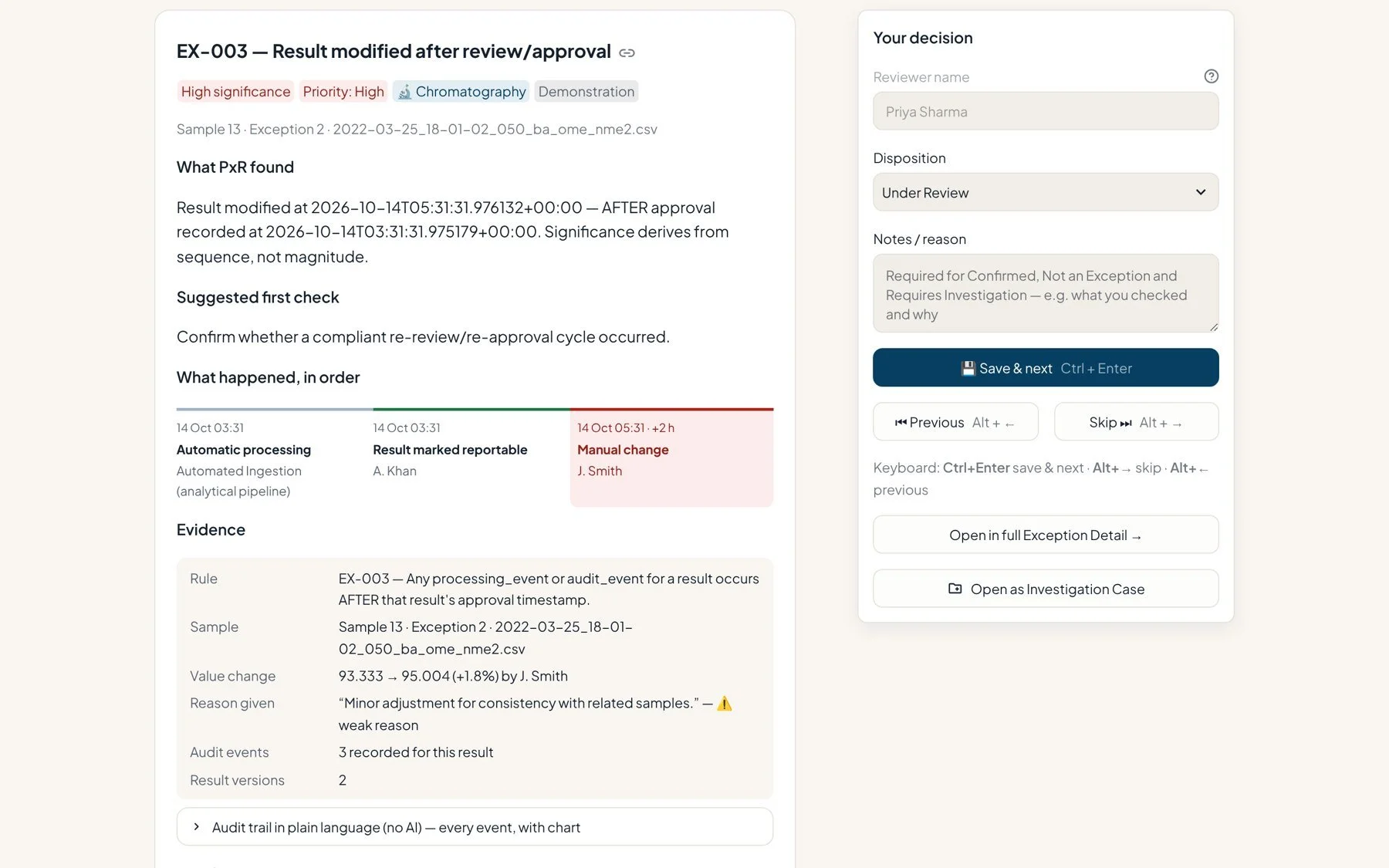
Task: Click the weak reason warning icon
Action: [x=724, y=704]
